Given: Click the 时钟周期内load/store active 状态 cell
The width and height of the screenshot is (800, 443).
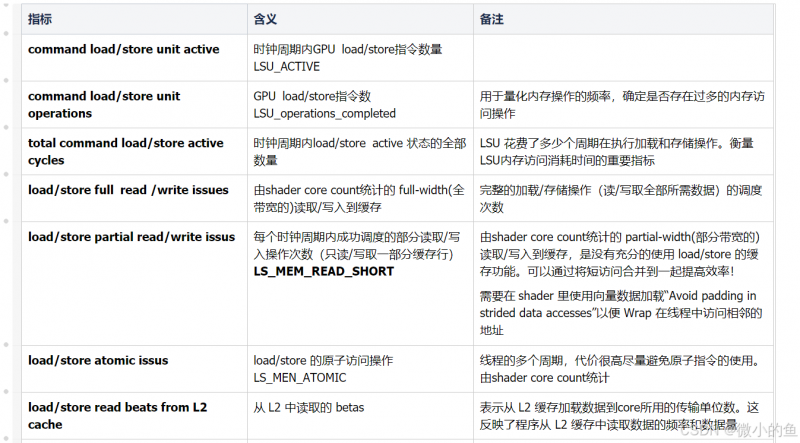Looking at the screenshot, I should [360, 152].
